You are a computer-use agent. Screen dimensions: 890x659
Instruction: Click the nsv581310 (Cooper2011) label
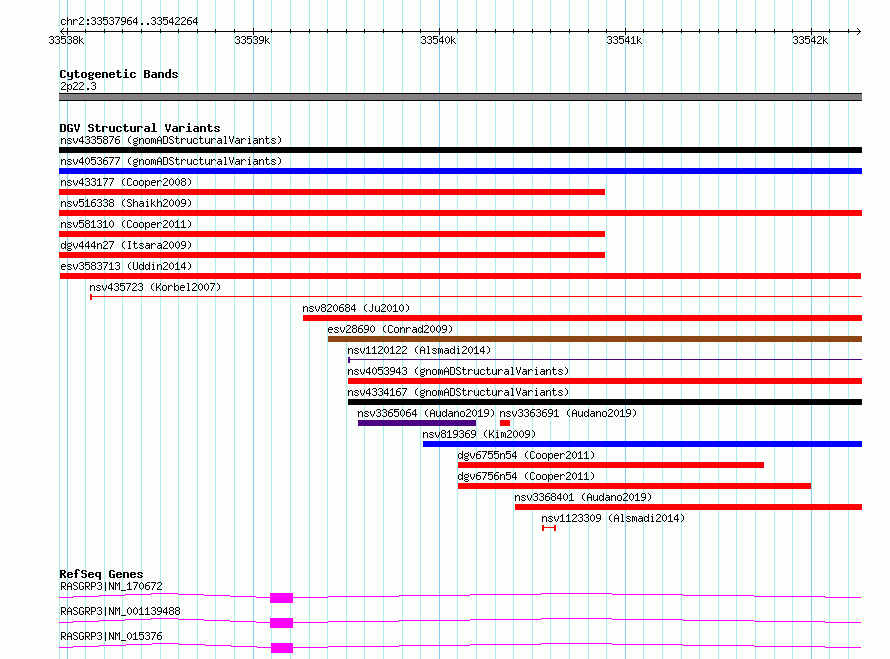[126, 224]
